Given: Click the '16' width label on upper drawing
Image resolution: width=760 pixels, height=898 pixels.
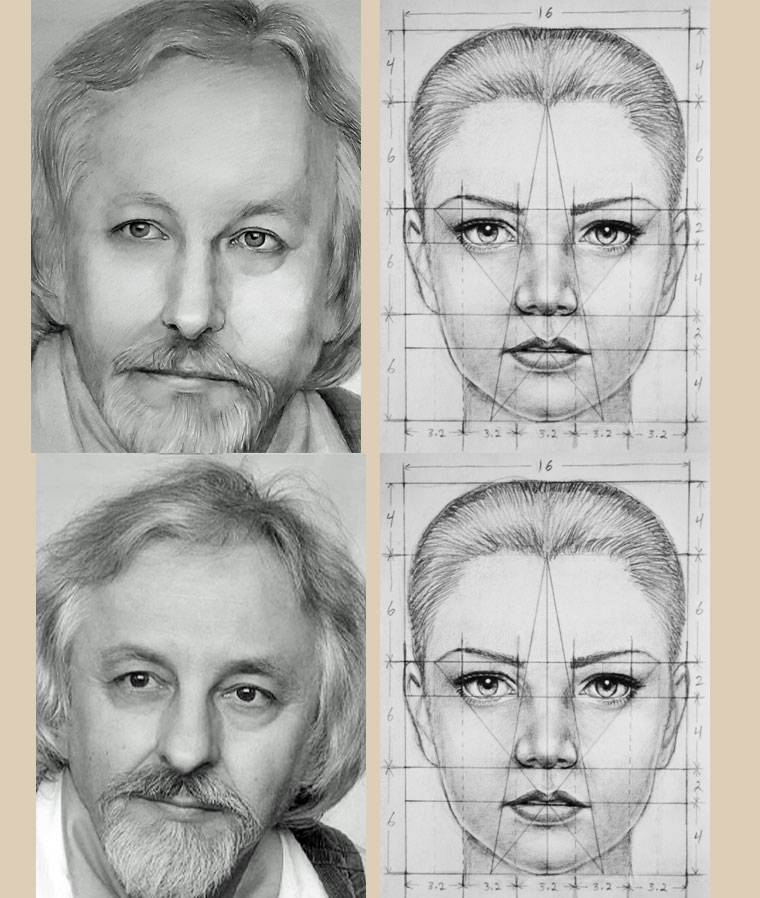Looking at the screenshot, I should point(545,12).
